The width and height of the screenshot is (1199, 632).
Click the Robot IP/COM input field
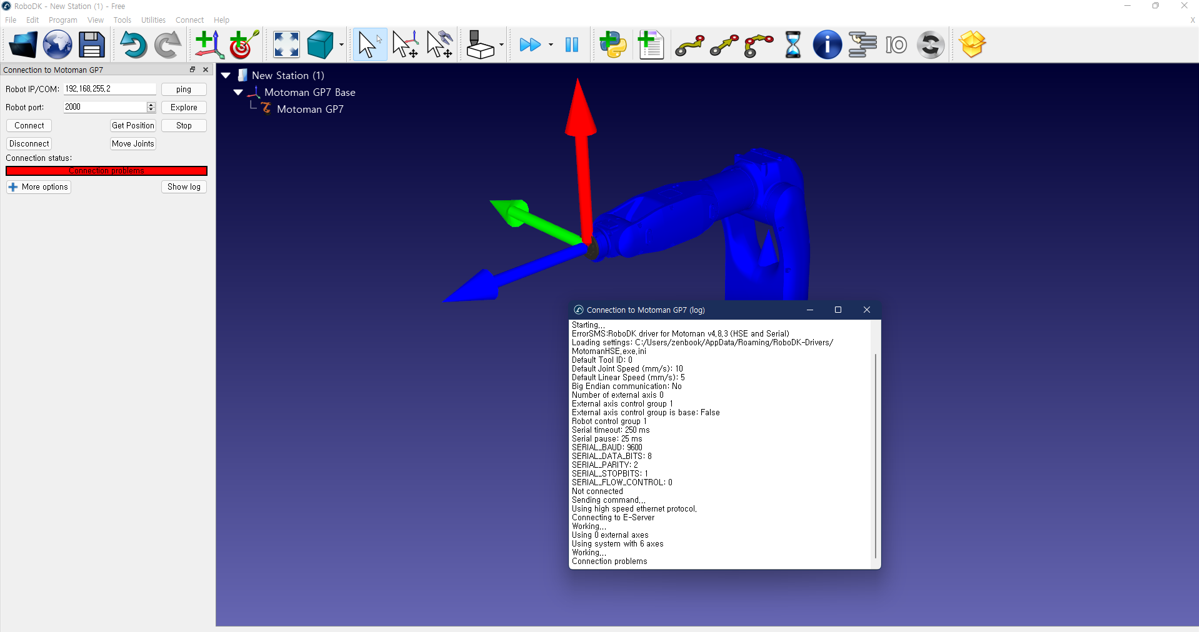coord(109,89)
